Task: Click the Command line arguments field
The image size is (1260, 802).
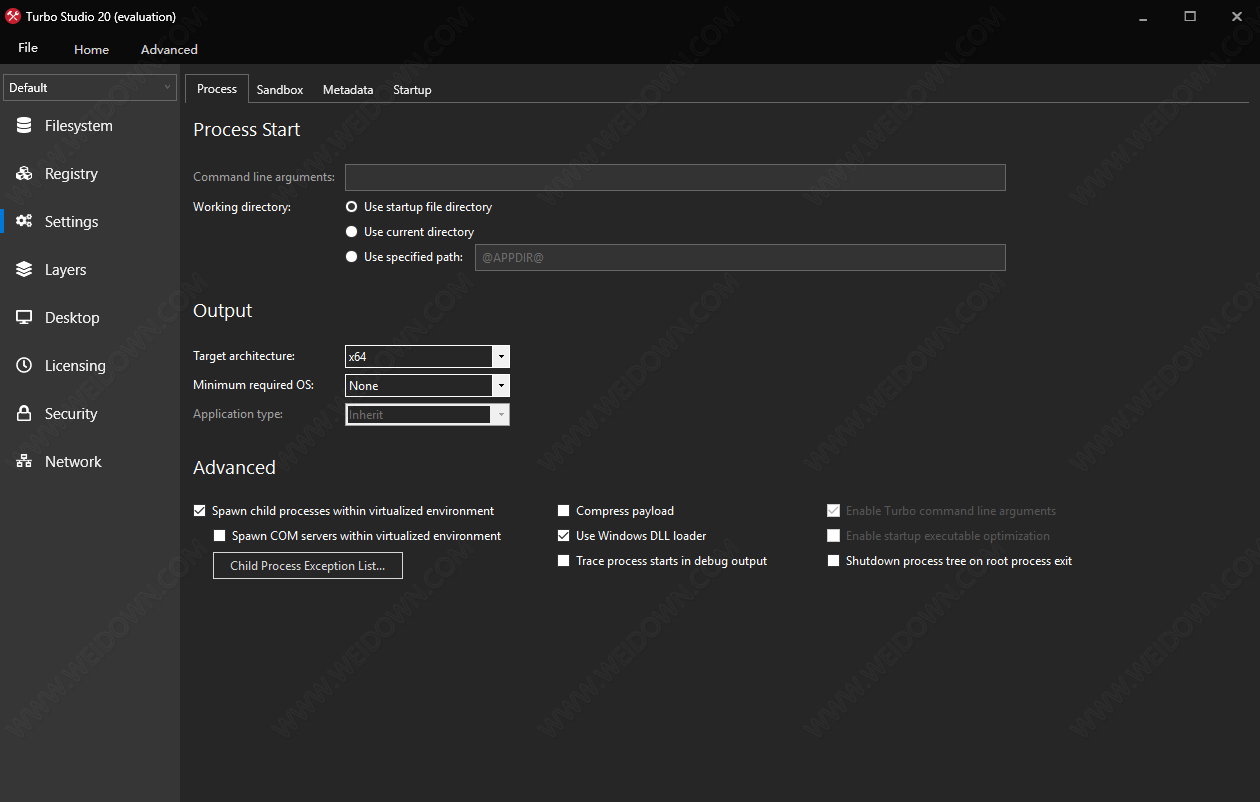Action: [675, 177]
